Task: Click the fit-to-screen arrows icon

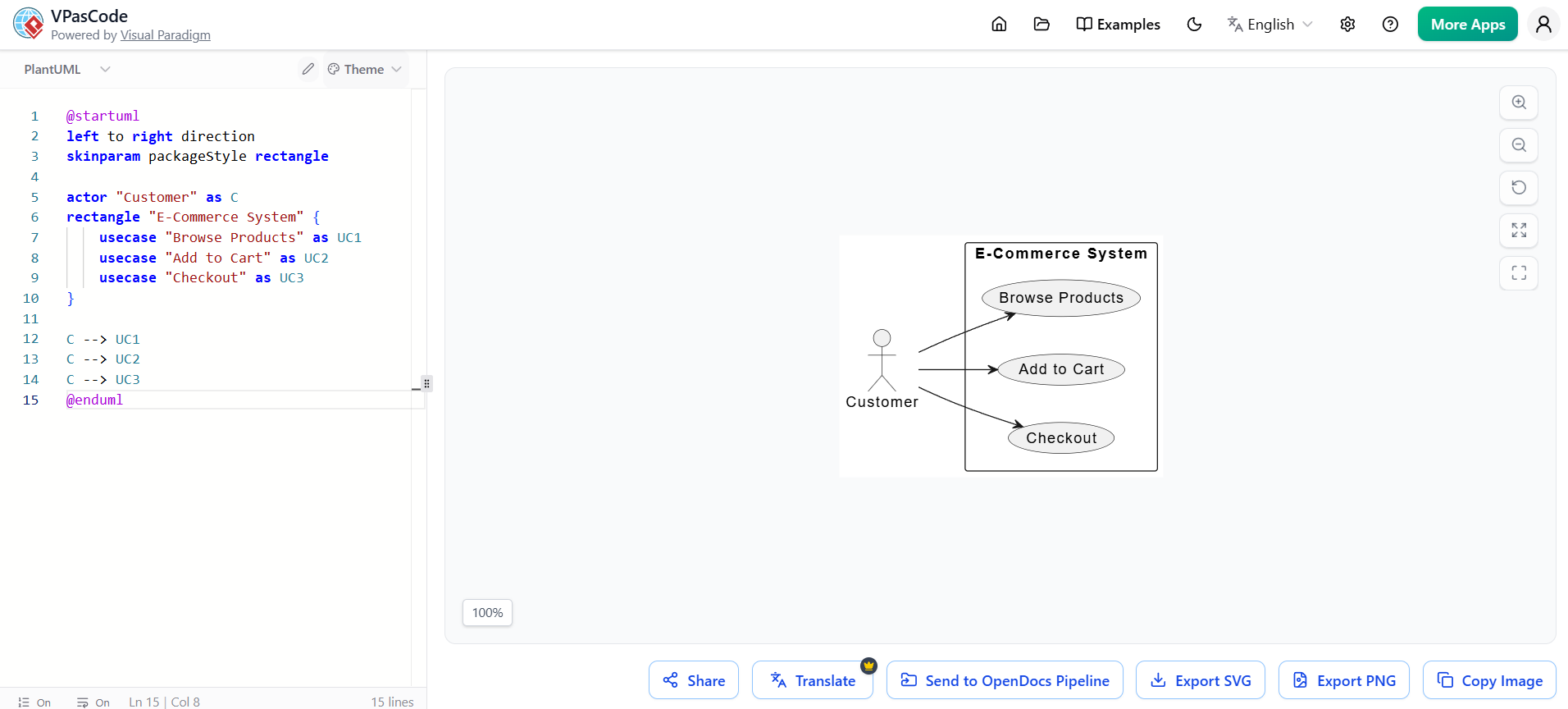Action: (x=1519, y=231)
